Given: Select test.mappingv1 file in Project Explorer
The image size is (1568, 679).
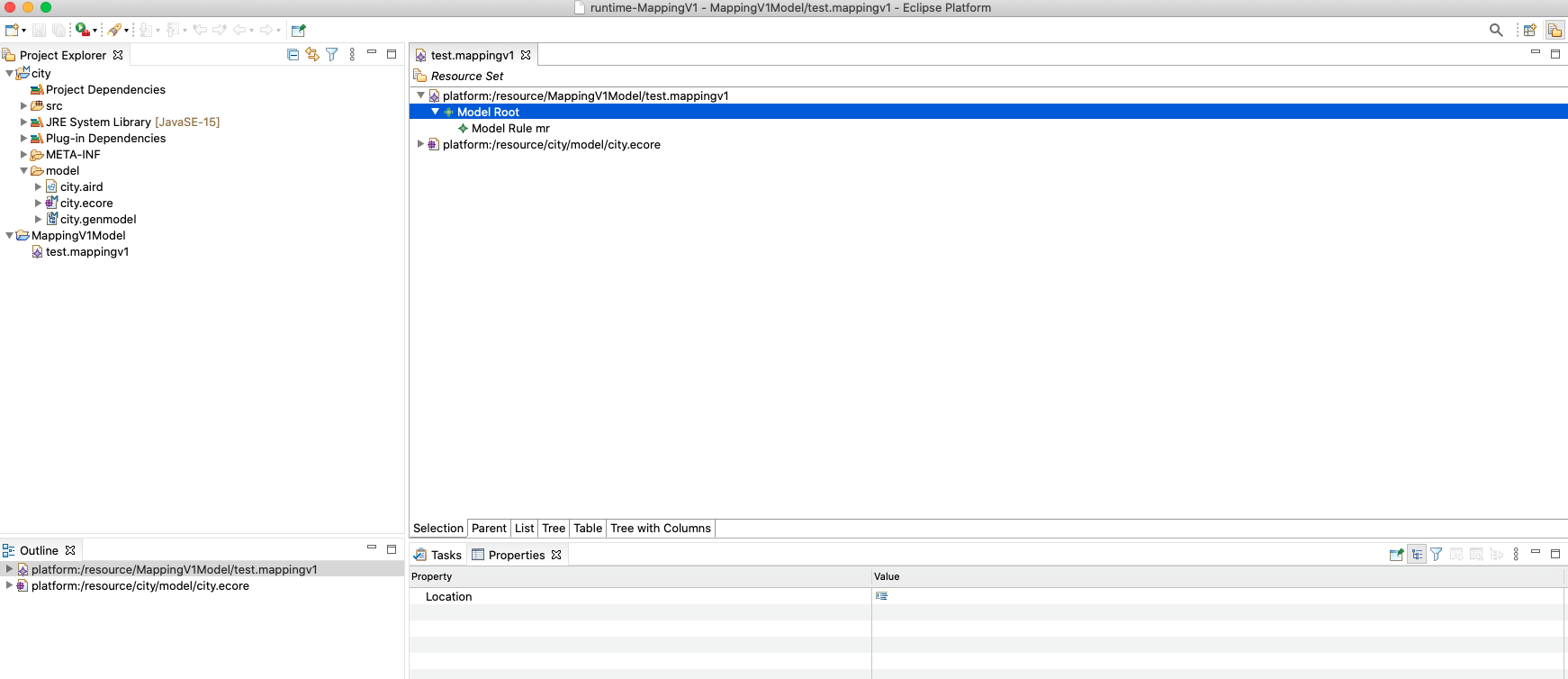Looking at the screenshot, I should 86,252.
